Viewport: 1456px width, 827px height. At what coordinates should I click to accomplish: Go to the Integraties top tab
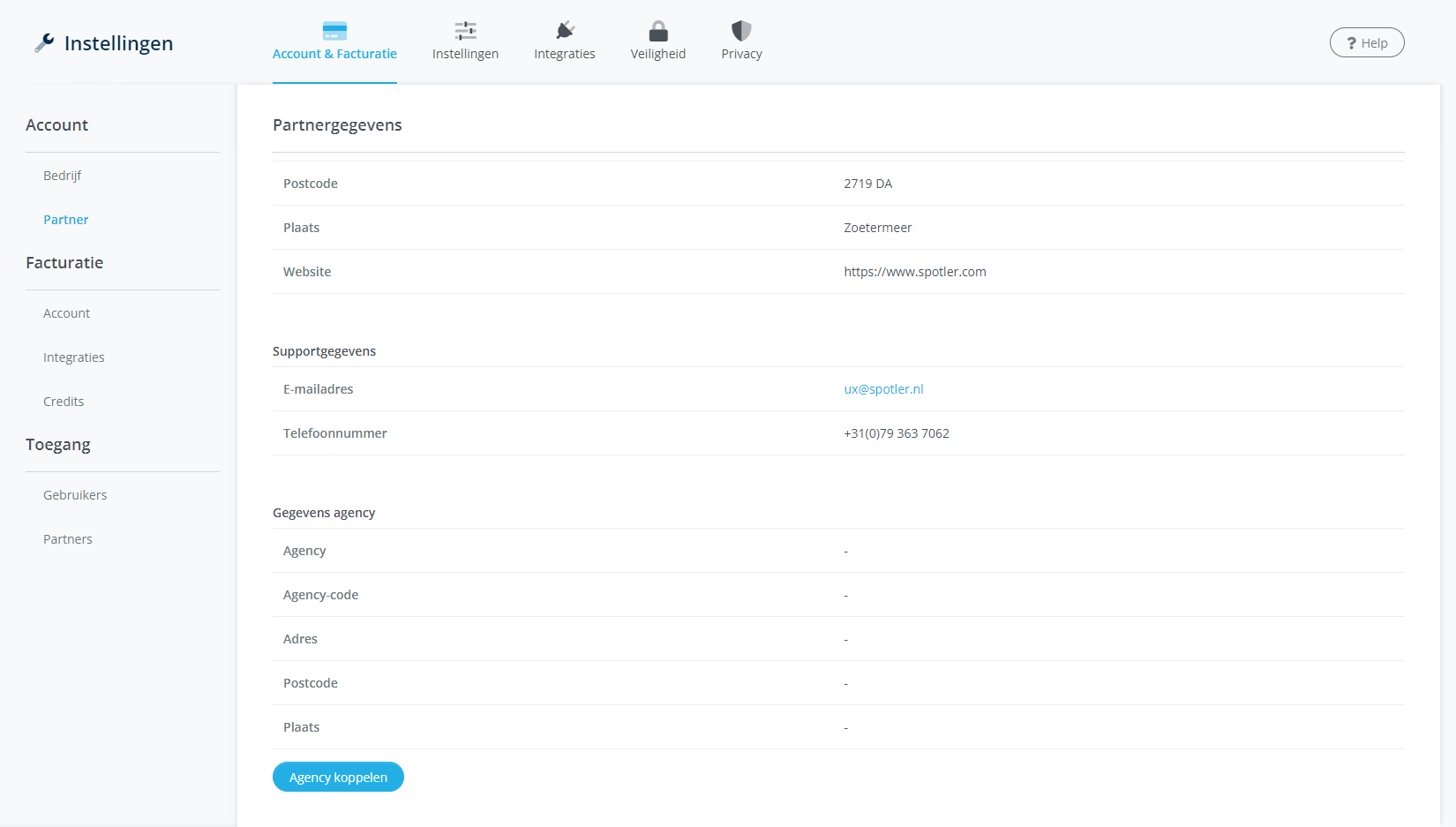[565, 43]
